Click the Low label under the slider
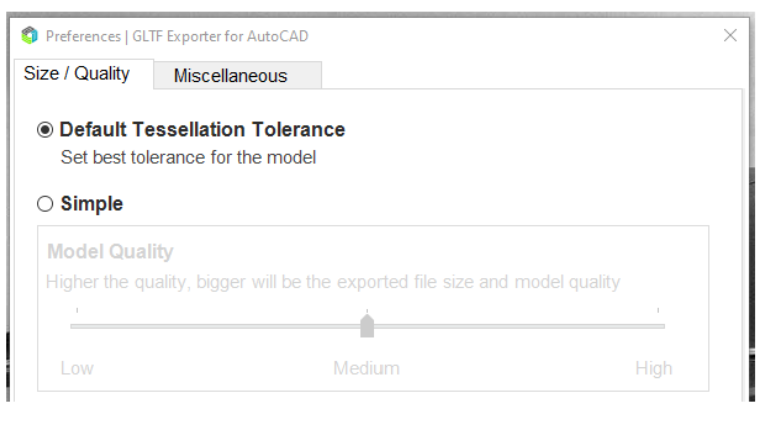Image resolution: width=762 pixels, height=426 pixels. click(77, 368)
